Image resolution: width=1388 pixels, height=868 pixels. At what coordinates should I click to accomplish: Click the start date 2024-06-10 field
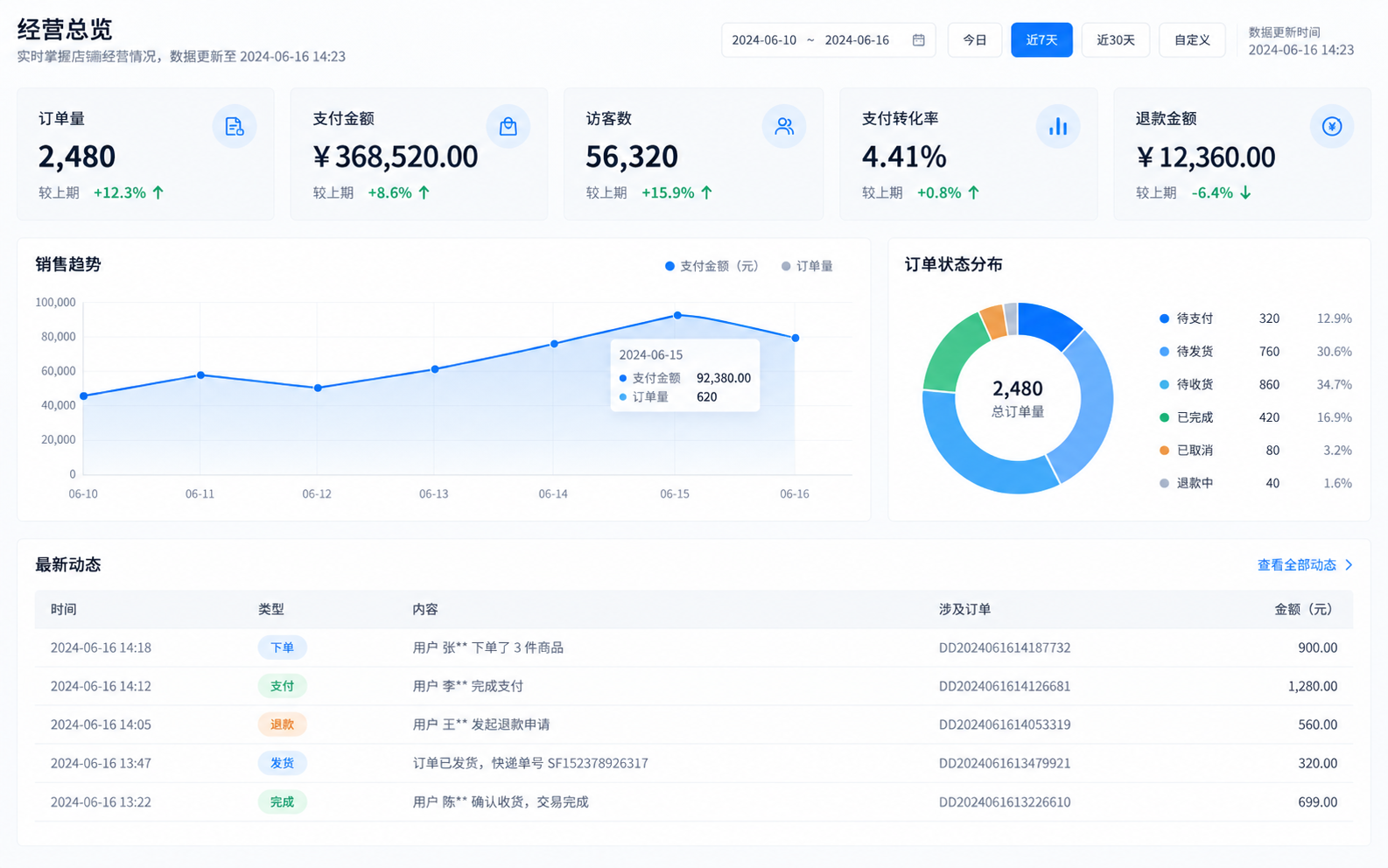pyautogui.click(x=764, y=40)
